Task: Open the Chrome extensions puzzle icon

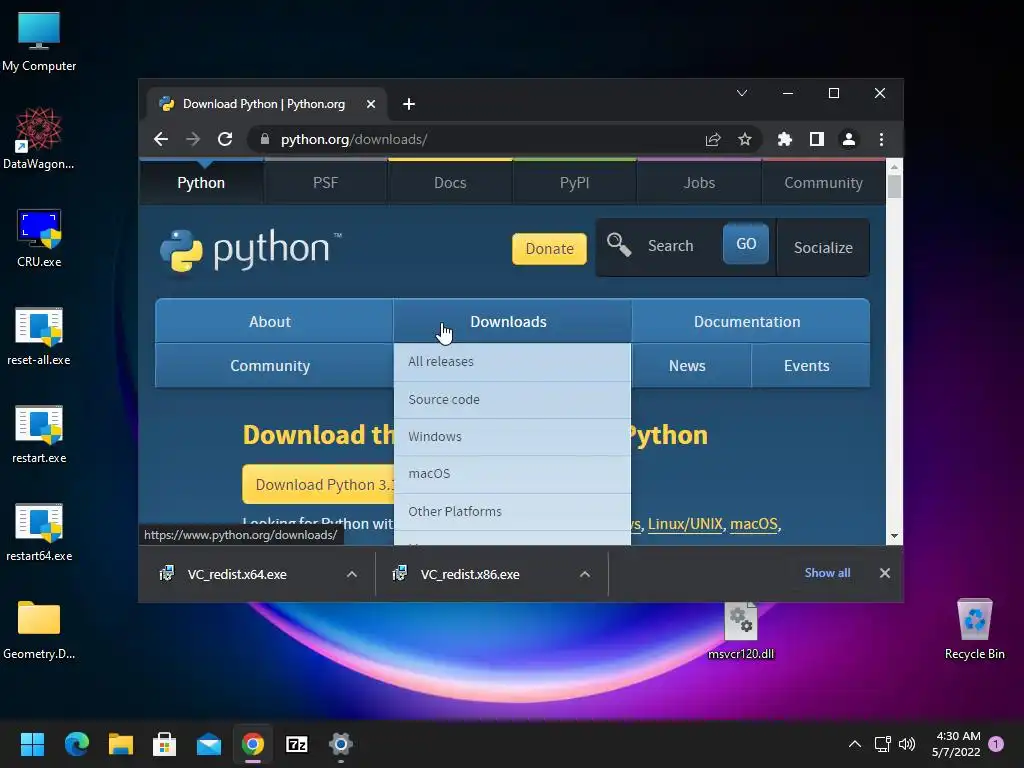Action: 784,139
